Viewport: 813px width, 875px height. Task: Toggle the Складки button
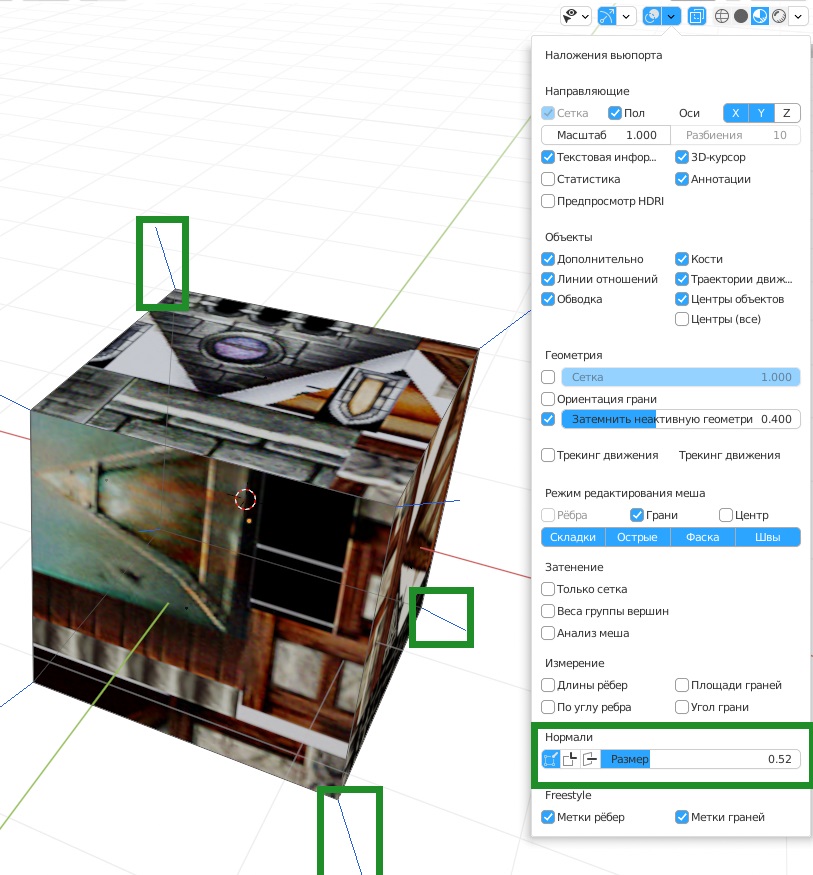[573, 537]
